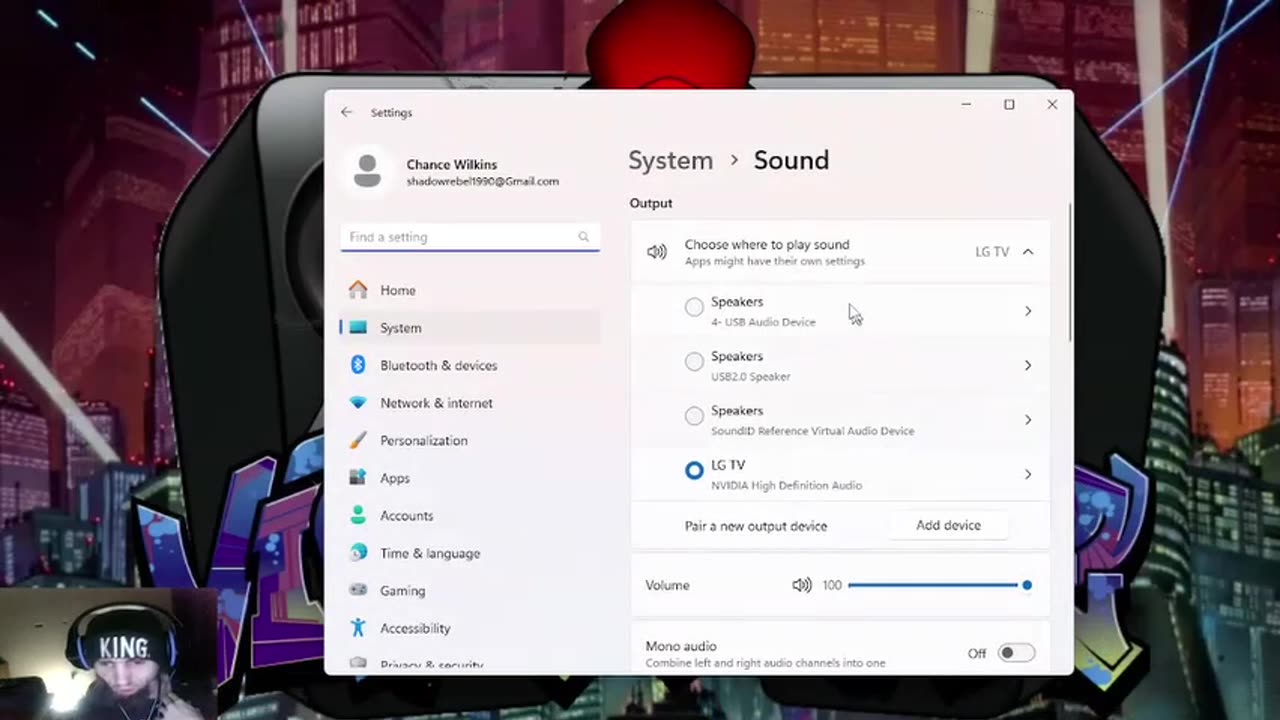This screenshot has height=720, width=1280.
Task: Click the volume value '100'
Action: pyautogui.click(x=832, y=585)
